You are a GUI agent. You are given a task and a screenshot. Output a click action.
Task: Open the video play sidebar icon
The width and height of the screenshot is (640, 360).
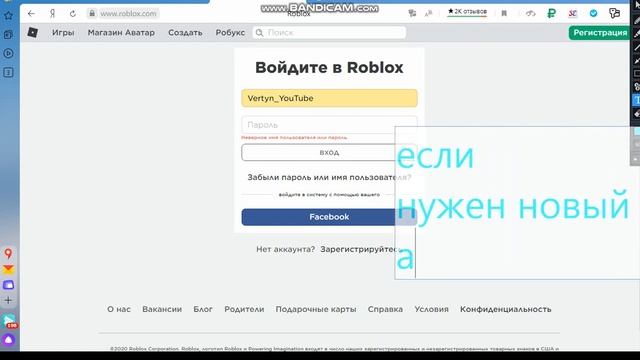point(8,53)
